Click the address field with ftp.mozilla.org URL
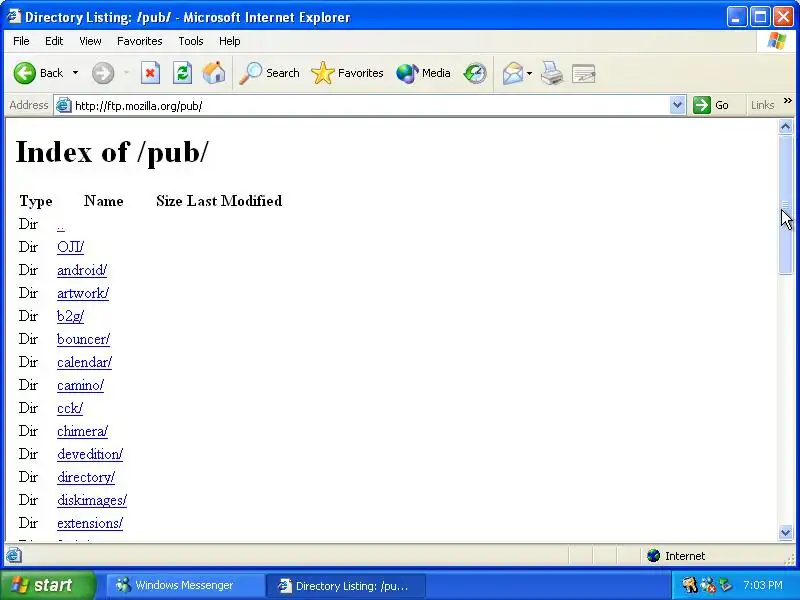This screenshot has height=600, width=800. 370,106
